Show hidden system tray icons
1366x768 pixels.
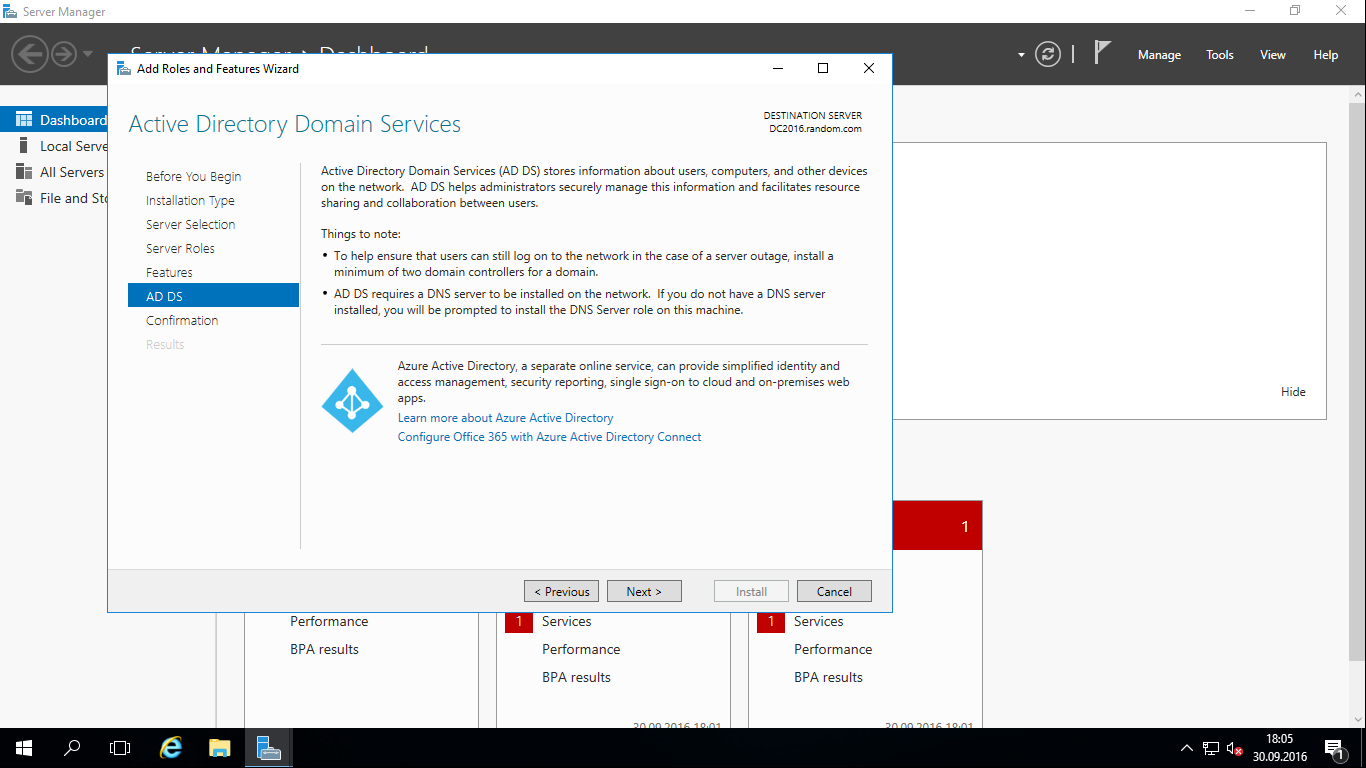[1187, 748]
